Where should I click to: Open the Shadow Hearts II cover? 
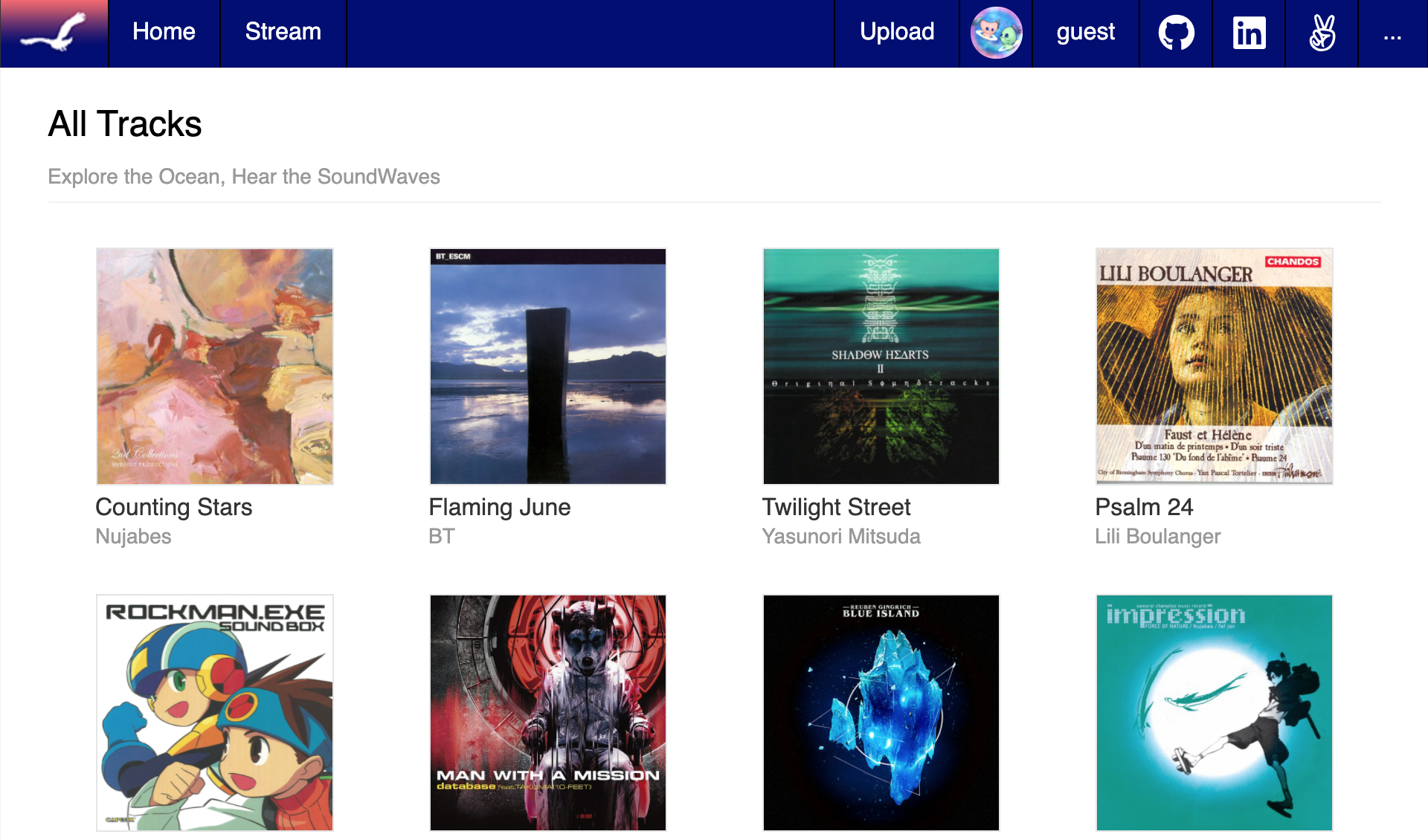(881, 366)
